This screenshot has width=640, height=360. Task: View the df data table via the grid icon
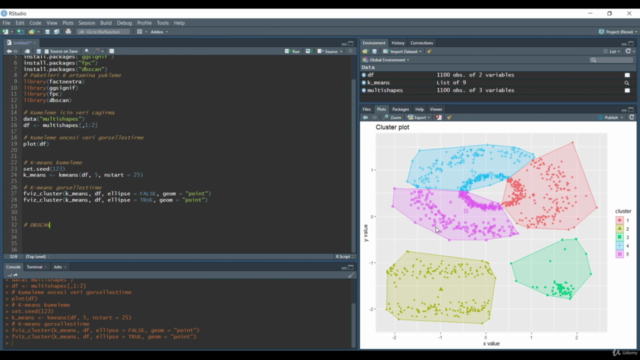tap(627, 75)
